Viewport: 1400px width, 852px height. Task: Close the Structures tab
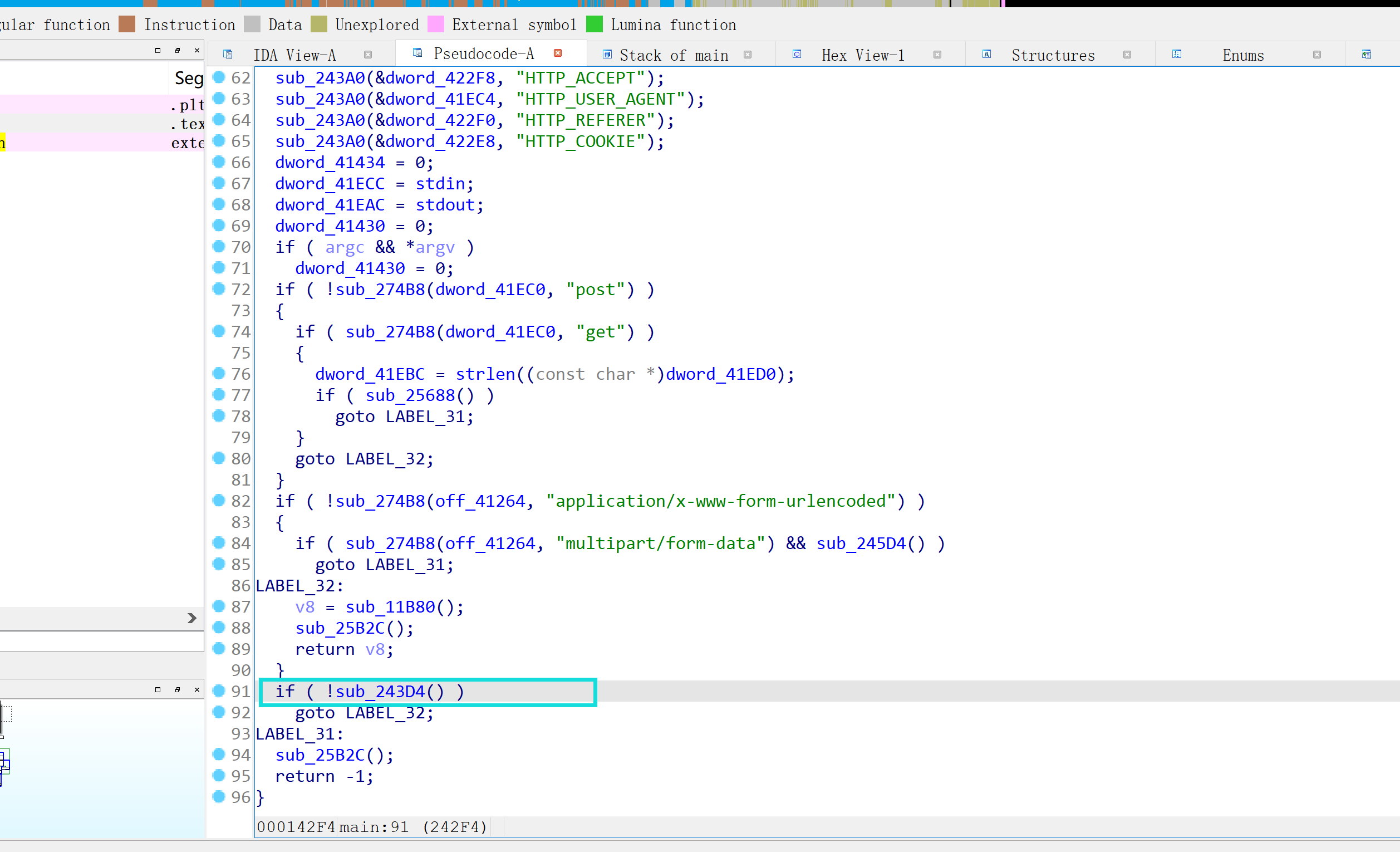click(1127, 55)
